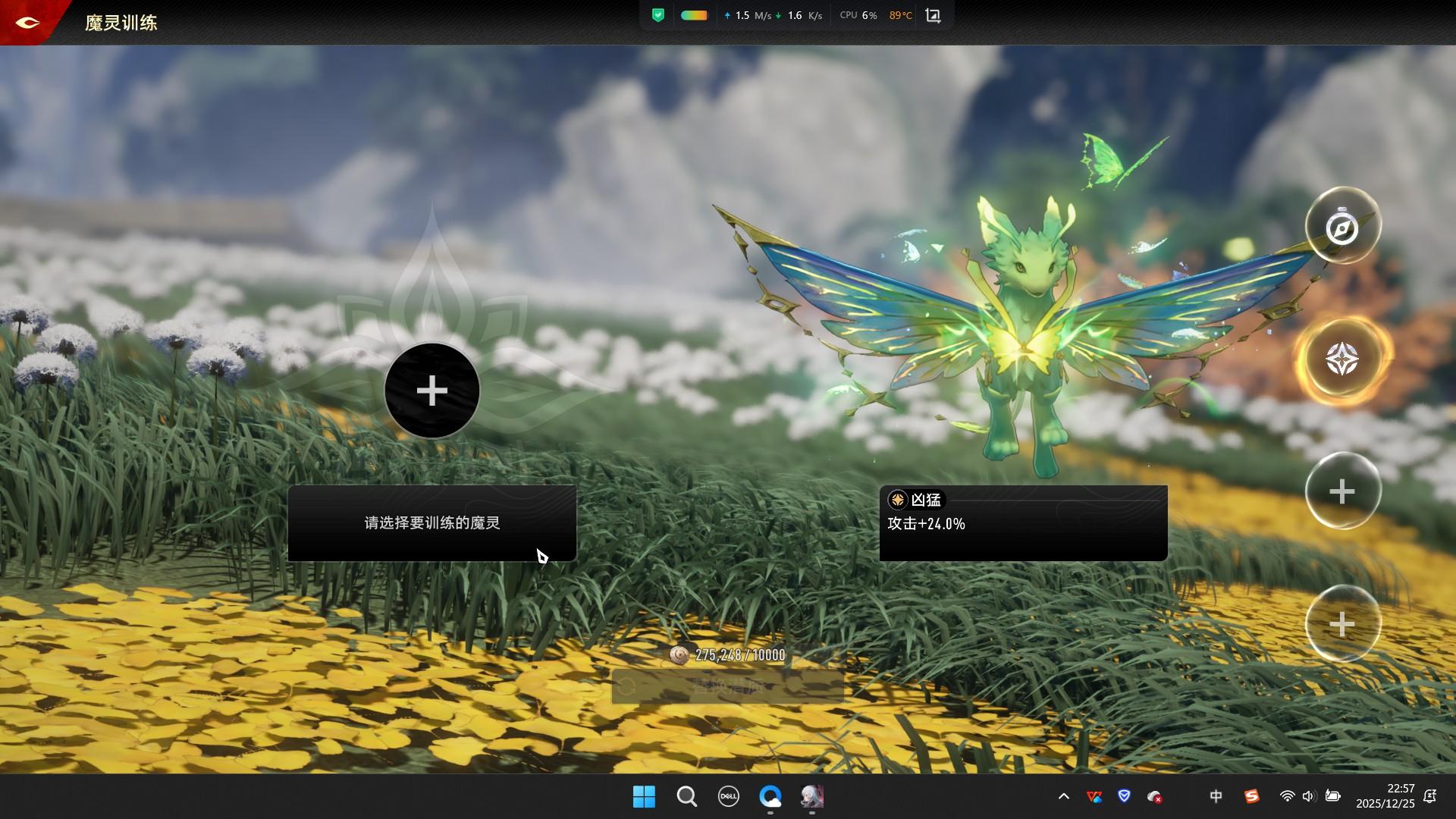Switch to the game taskbar app
1456x819 pixels.
[x=812, y=796]
